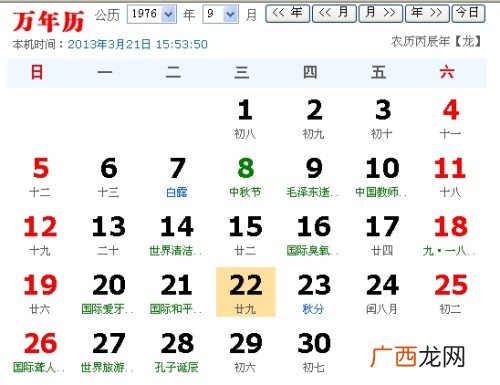Select September 23 秋分
This screenshot has height=385, width=500.
tap(314, 294)
